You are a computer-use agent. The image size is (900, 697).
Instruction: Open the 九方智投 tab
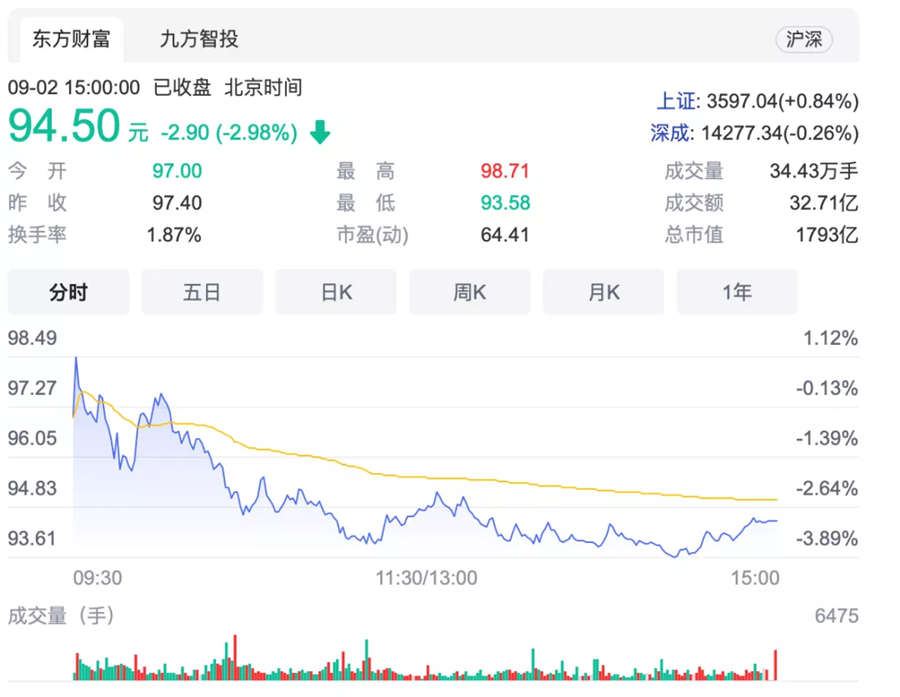pos(199,40)
